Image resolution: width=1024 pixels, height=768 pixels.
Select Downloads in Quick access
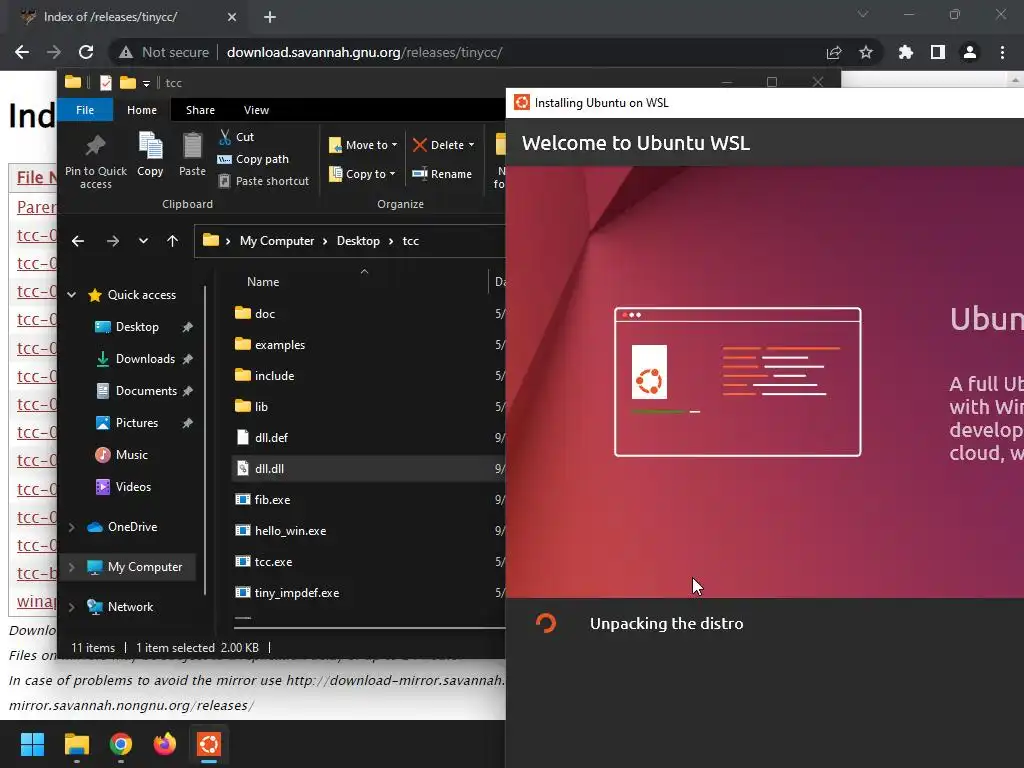tap(145, 359)
